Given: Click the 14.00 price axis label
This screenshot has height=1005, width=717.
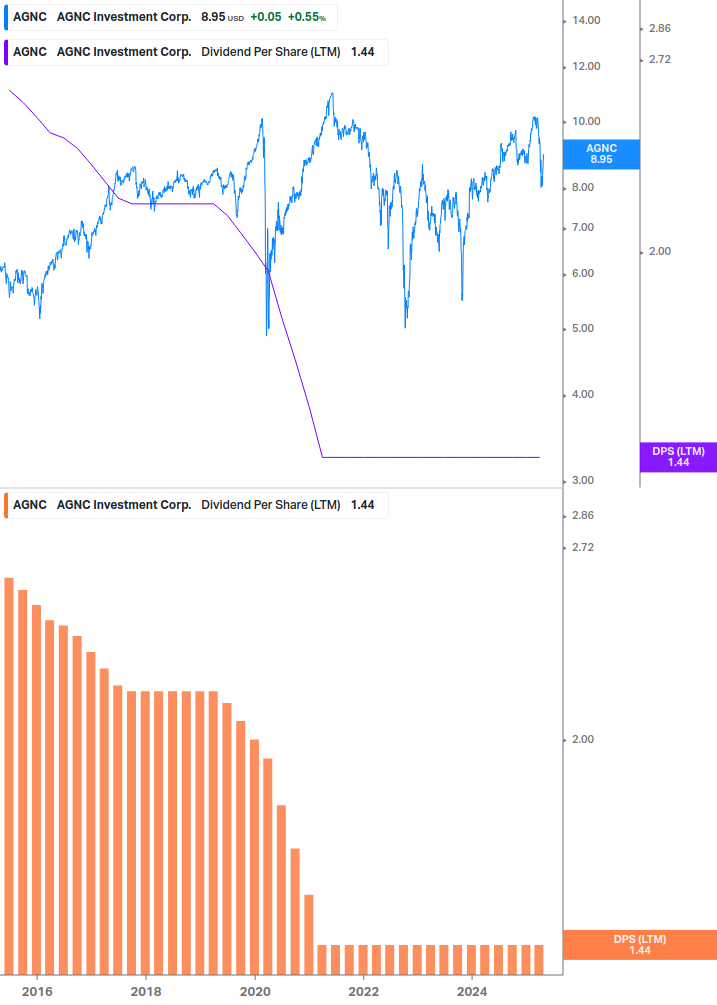Looking at the screenshot, I should coord(586,21).
